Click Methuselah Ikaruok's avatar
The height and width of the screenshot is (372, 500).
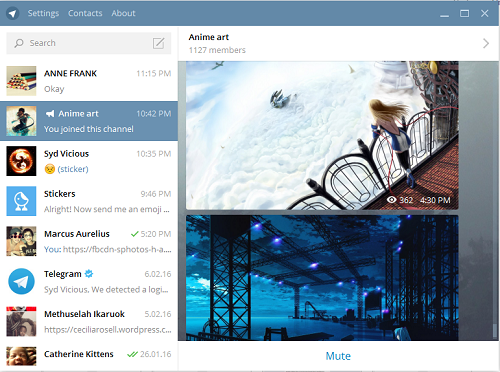(x=21, y=321)
